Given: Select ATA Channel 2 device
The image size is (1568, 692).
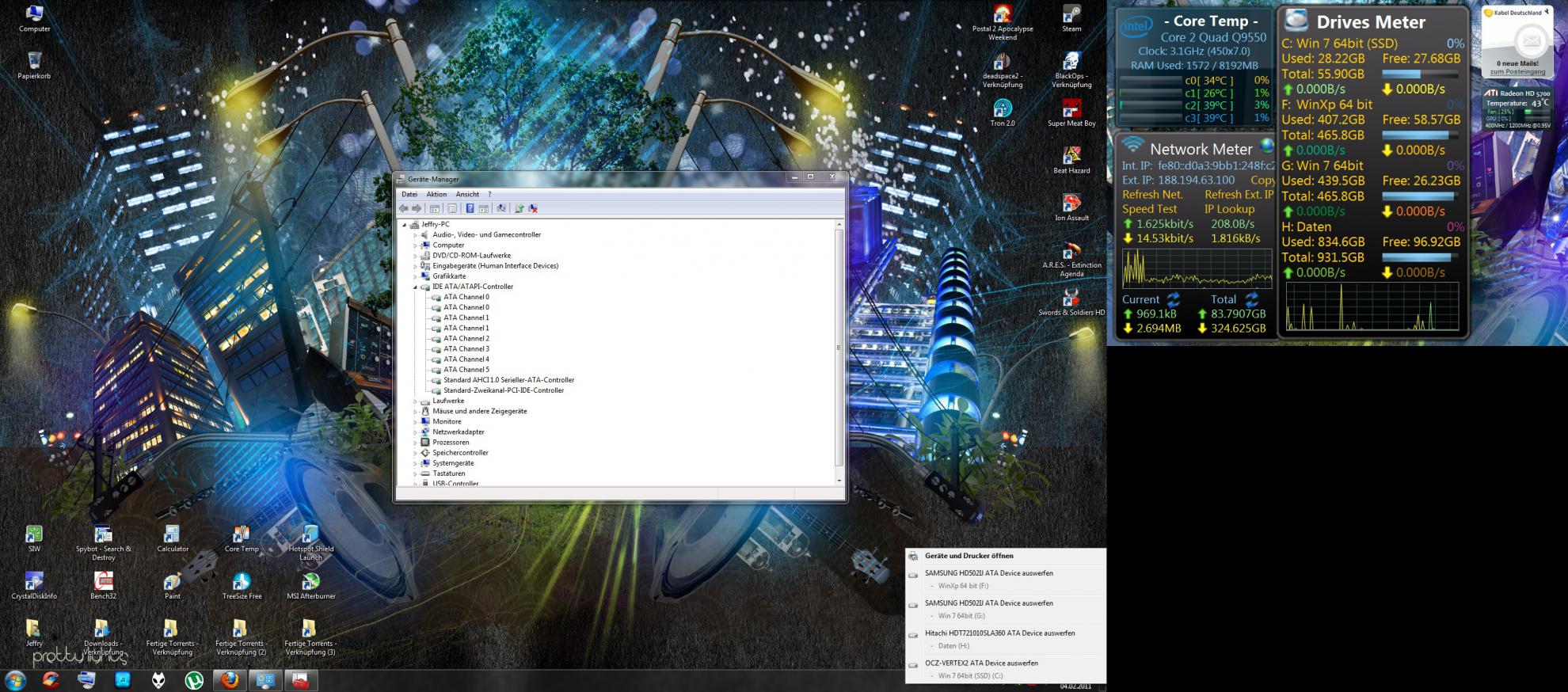Looking at the screenshot, I should (x=466, y=338).
